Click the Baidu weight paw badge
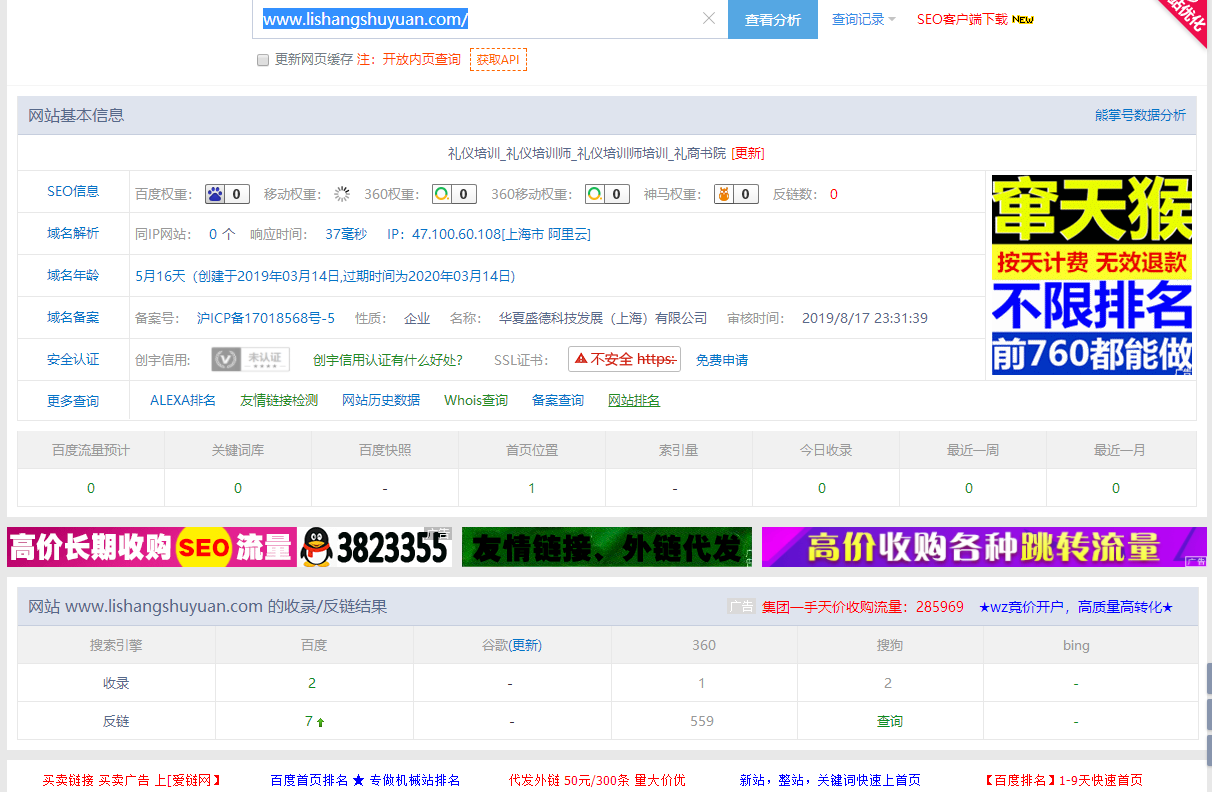1212x792 pixels. tap(228, 194)
